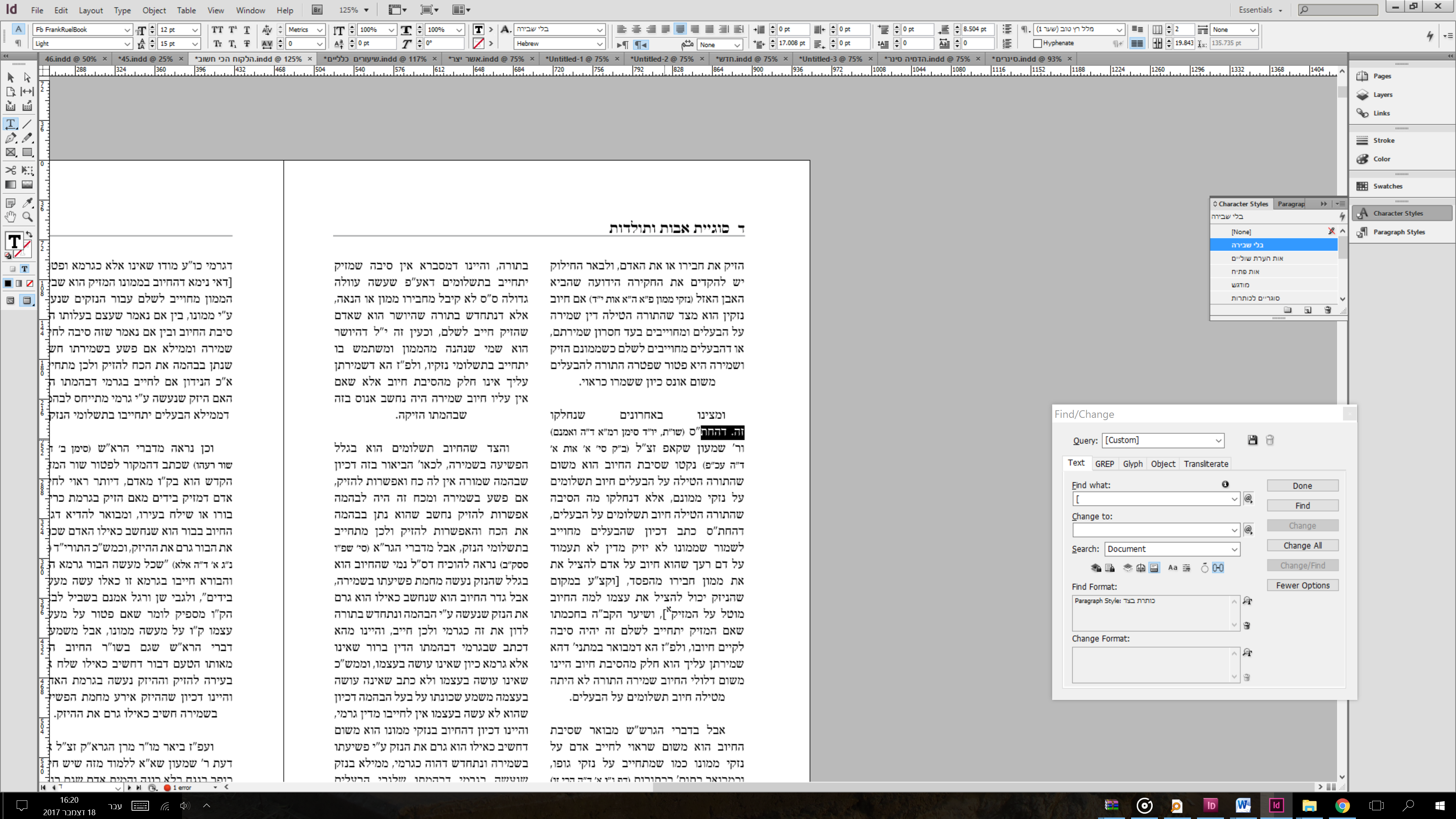
Task: Click the Find button
Action: pos(1302,506)
